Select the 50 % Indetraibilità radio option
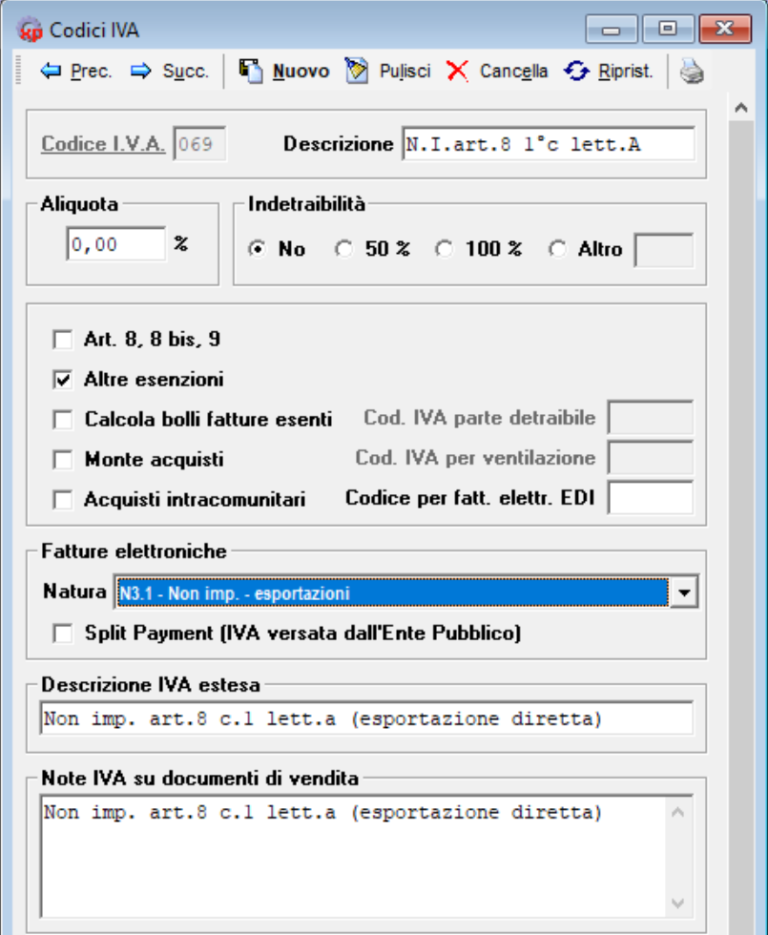Screen dimensions: 768x935 tap(345, 250)
